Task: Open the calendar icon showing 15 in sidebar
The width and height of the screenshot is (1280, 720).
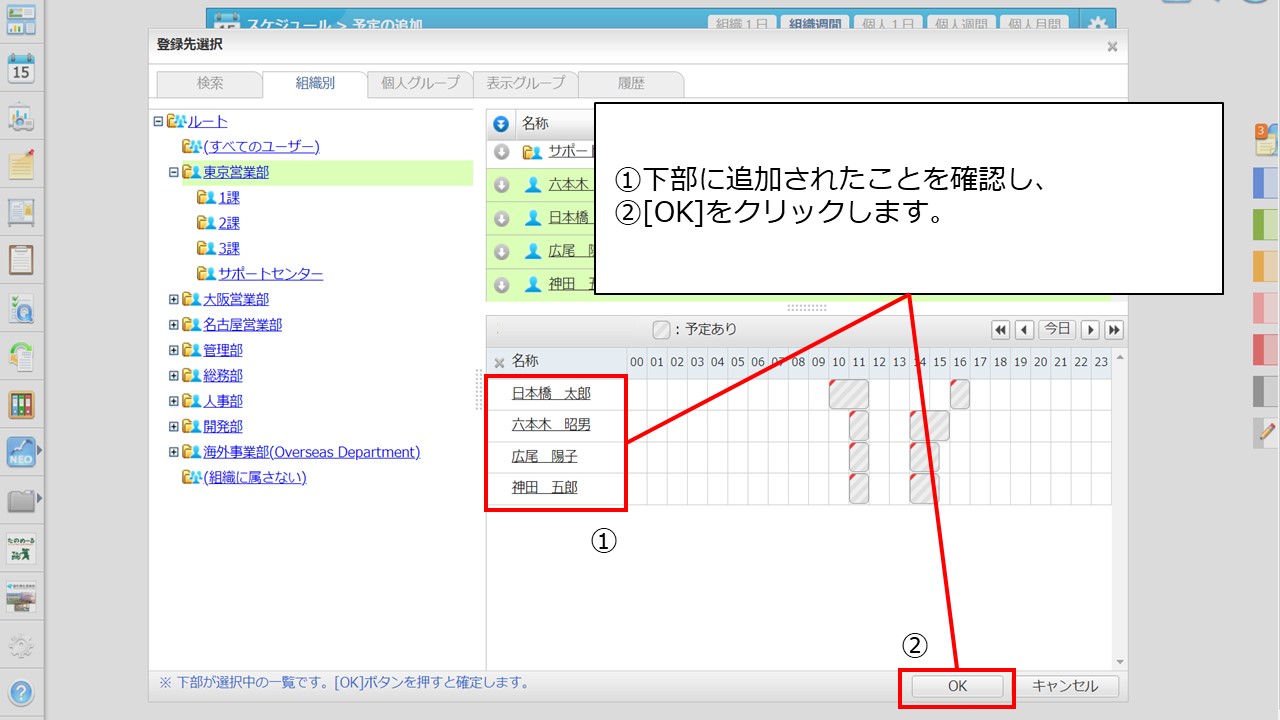Action: [21, 69]
